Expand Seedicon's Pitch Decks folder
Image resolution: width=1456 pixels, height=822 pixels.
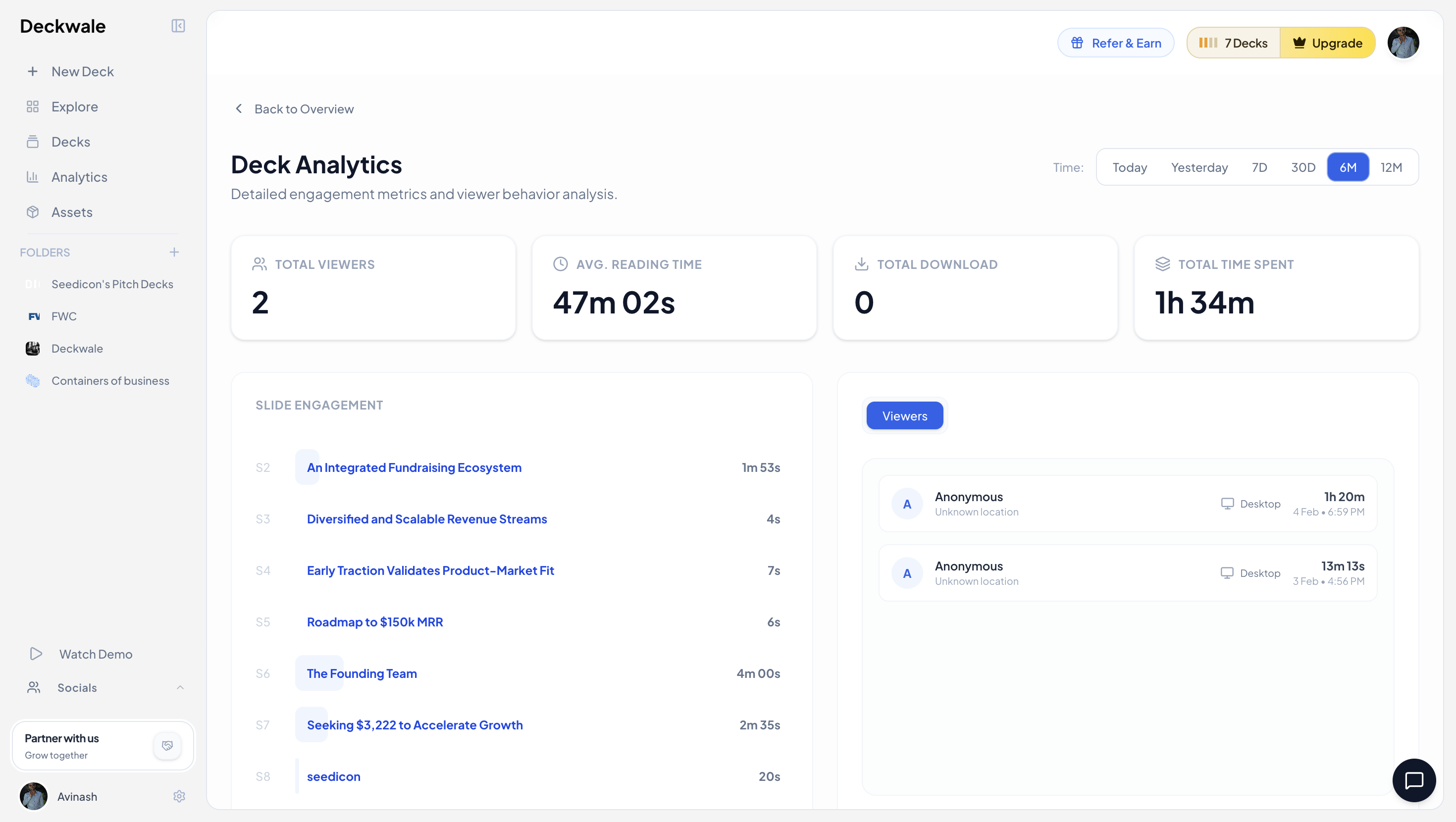tap(112, 284)
